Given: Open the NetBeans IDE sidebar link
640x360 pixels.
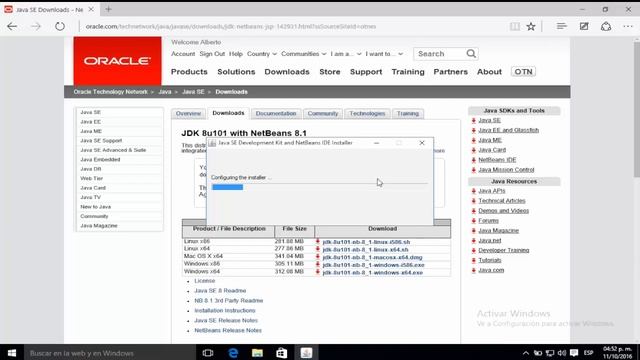Looking at the screenshot, I should coord(497,160).
